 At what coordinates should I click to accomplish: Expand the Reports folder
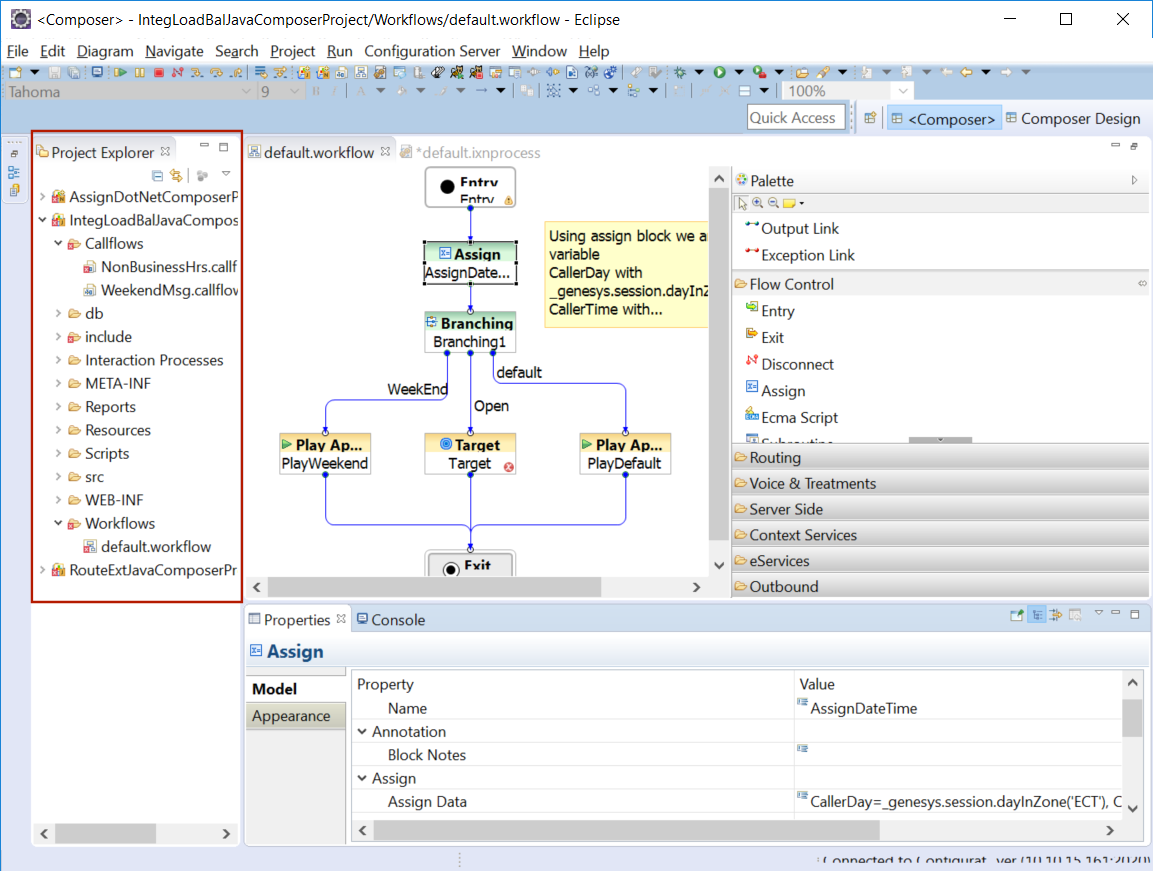pyautogui.click(x=58, y=406)
